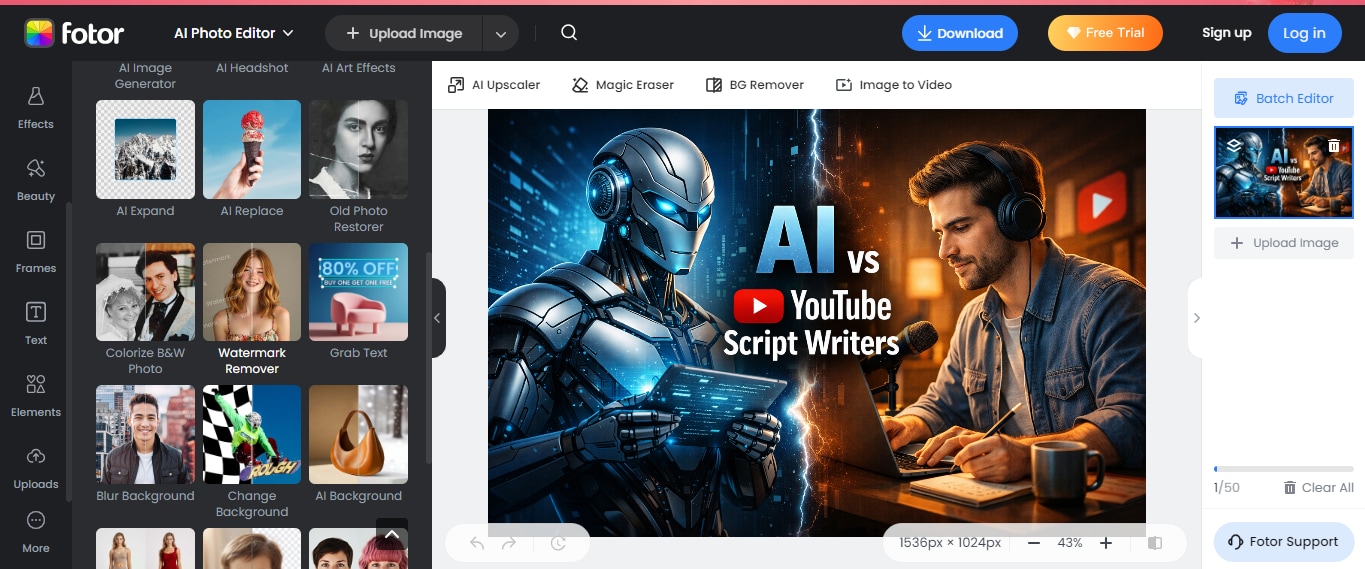Toggle the compare original icon
Viewport: 1365px width, 569px height.
pyautogui.click(x=1155, y=543)
